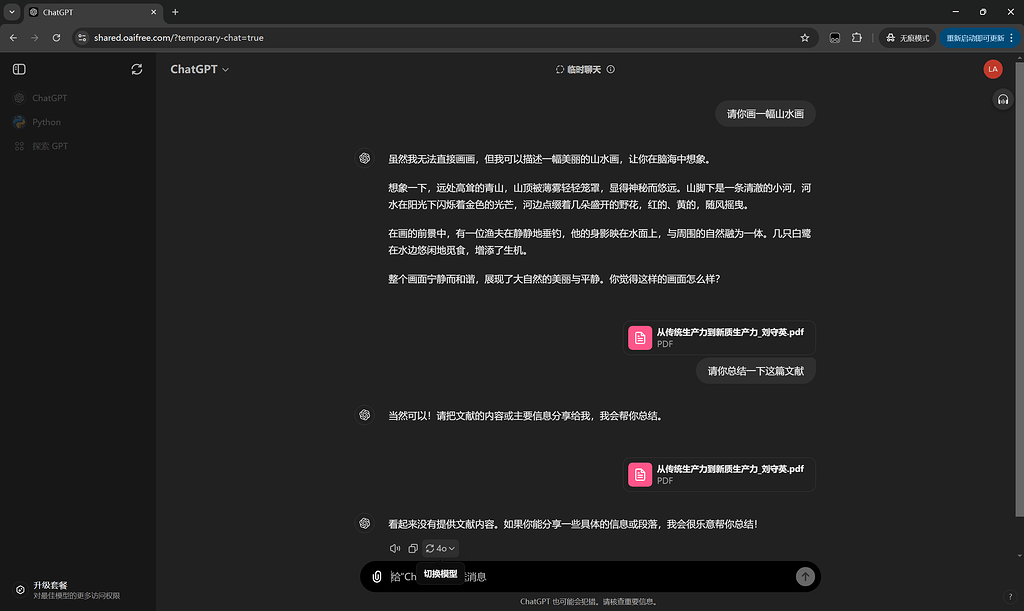Screen dimensions: 1024x611
Task: Click the browser back button
Action: pyautogui.click(x=13, y=38)
